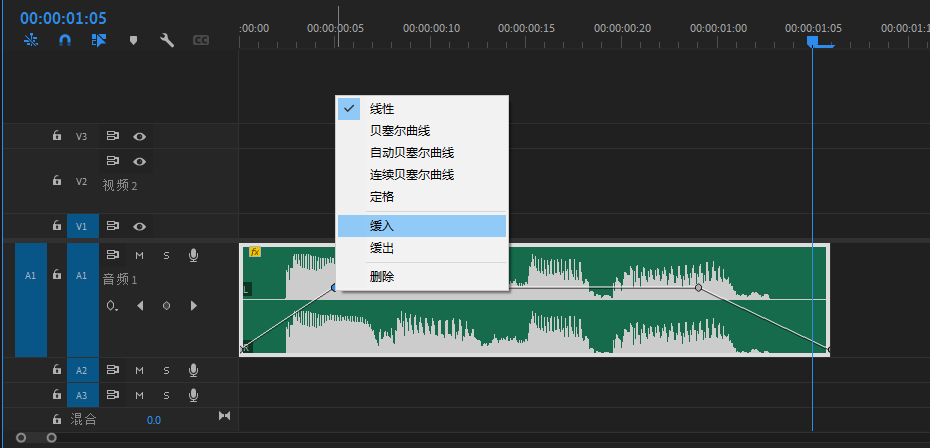The image size is (930, 448).
Task: Go to next keyframe on A1
Action: [193, 305]
